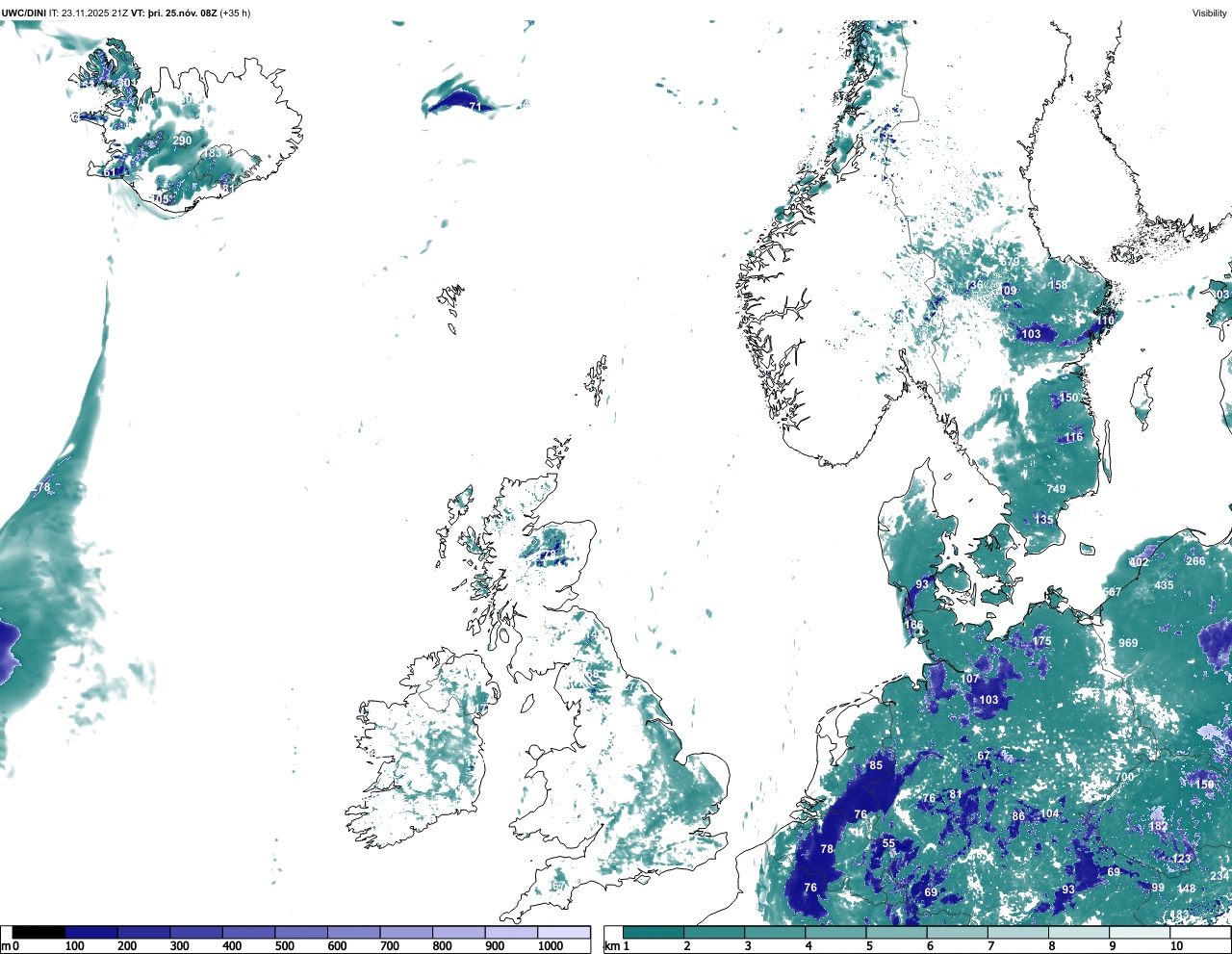The width and height of the screenshot is (1232, 954).
Task: Click the "303" value at the right edge
Action: click(1219, 295)
